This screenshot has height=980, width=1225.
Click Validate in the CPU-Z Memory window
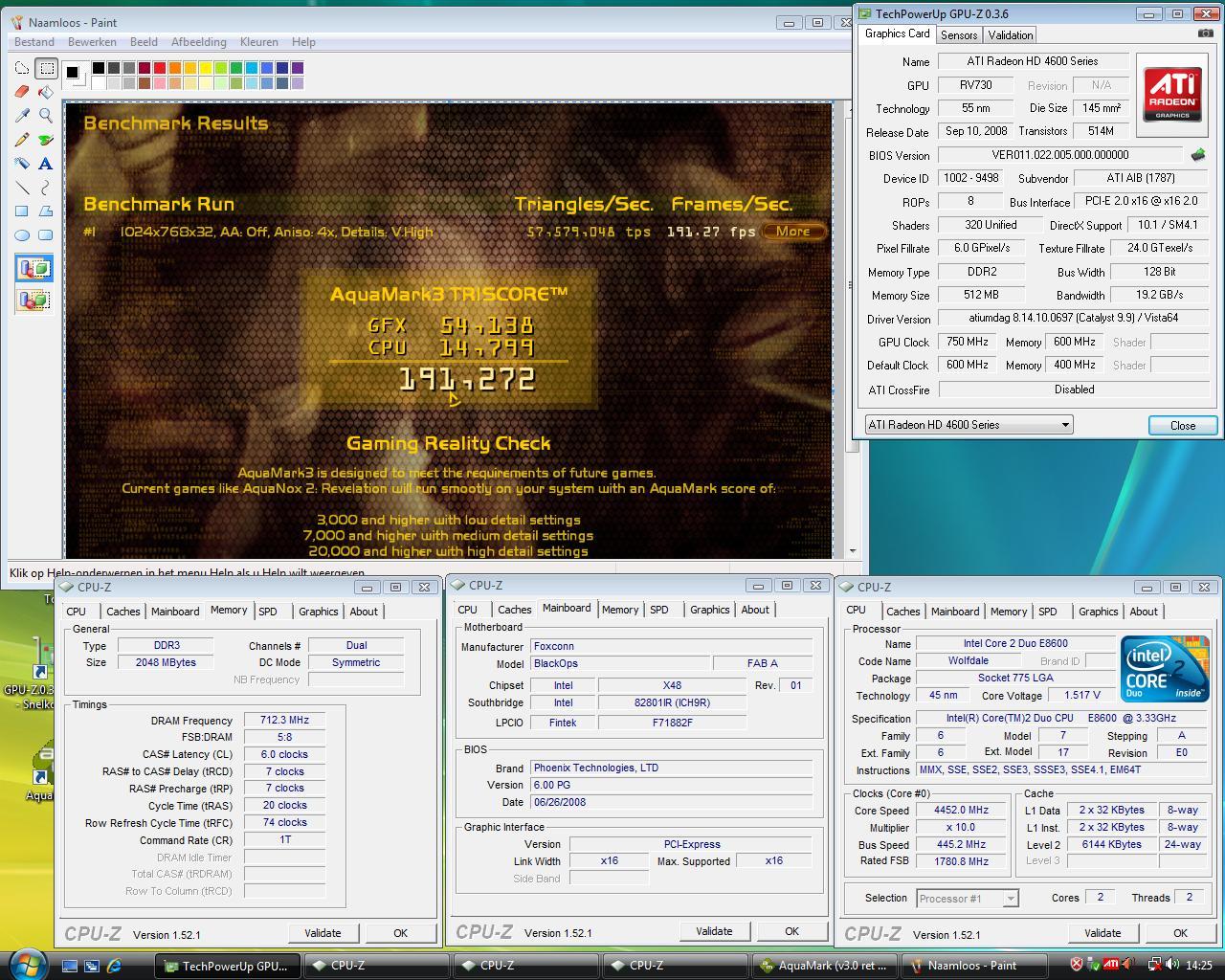click(323, 933)
